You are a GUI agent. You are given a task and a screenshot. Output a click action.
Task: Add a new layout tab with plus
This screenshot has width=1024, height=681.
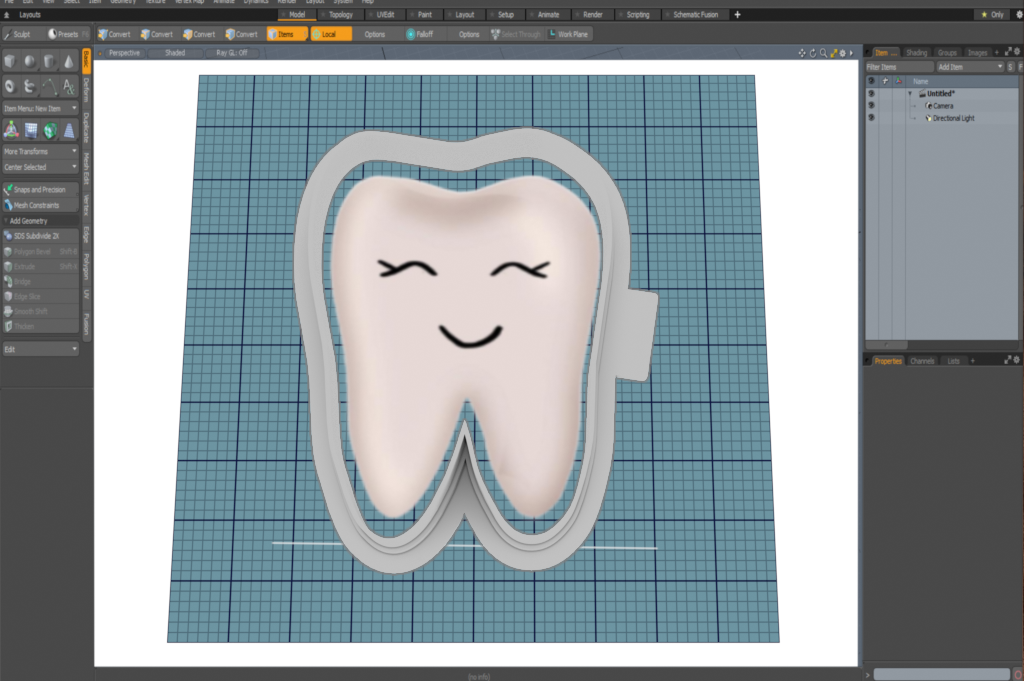737,14
